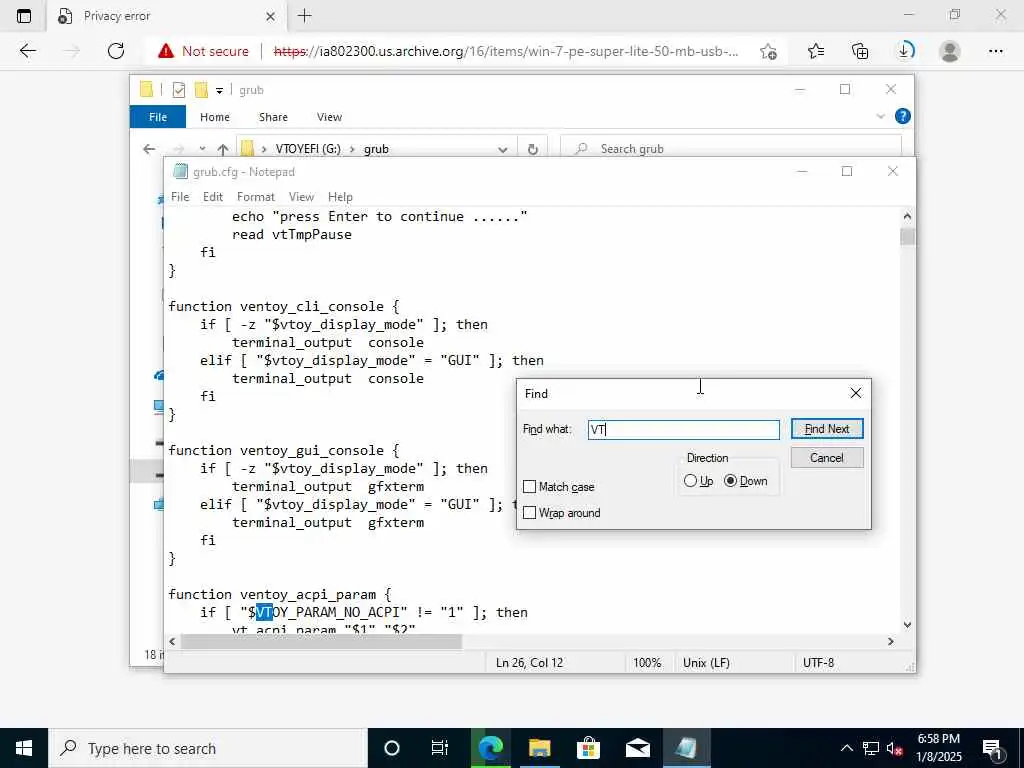
Task: Go back in the Edge browser
Action: (x=27, y=51)
